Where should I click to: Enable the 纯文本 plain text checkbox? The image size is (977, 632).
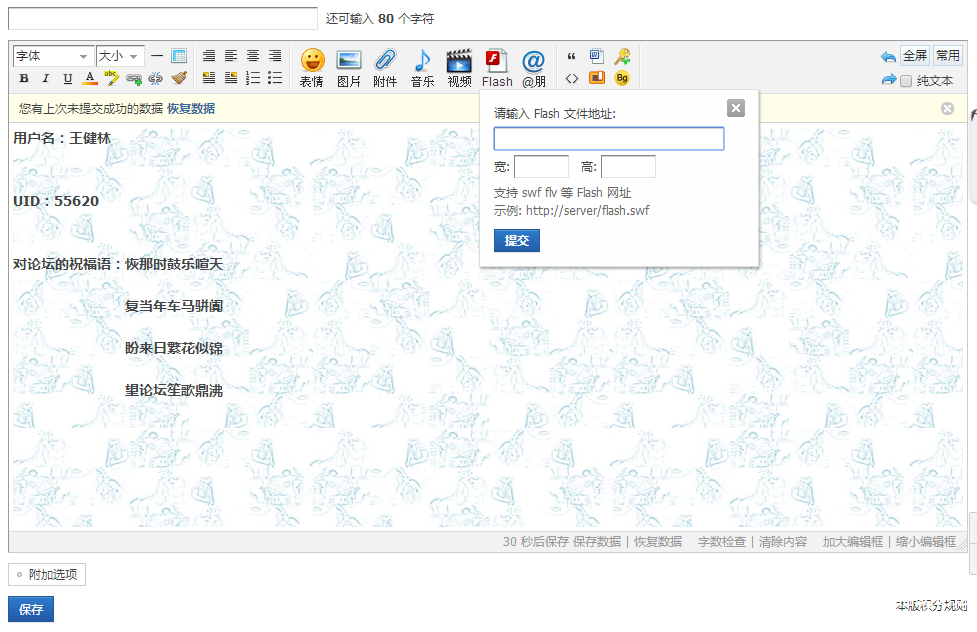point(906,81)
